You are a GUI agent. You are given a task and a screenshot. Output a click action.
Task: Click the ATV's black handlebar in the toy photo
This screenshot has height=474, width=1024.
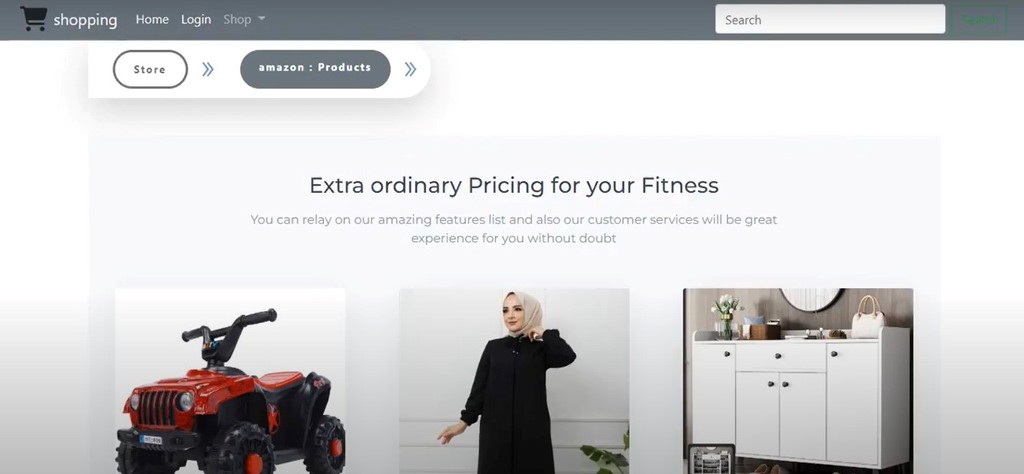(x=229, y=324)
